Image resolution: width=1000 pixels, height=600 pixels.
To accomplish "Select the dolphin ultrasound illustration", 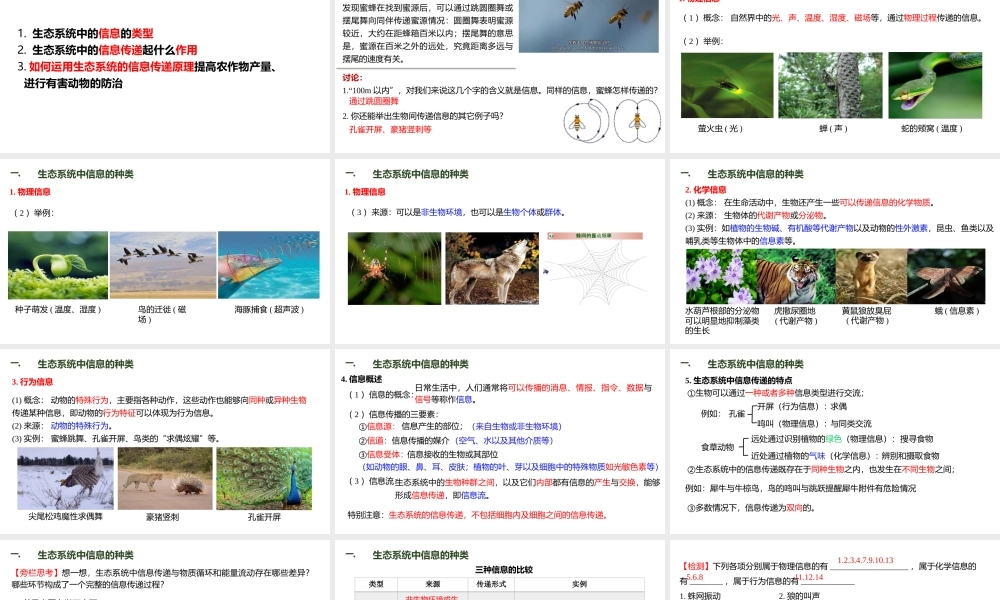I will point(268,265).
